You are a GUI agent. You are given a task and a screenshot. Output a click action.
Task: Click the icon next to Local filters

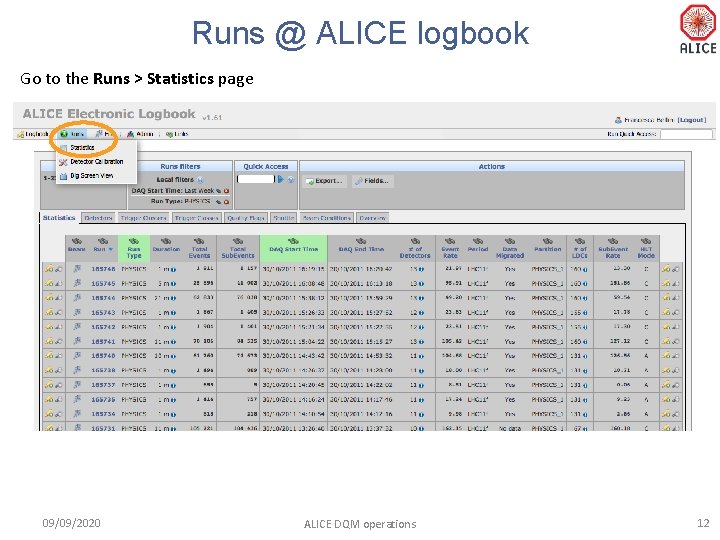(200, 180)
